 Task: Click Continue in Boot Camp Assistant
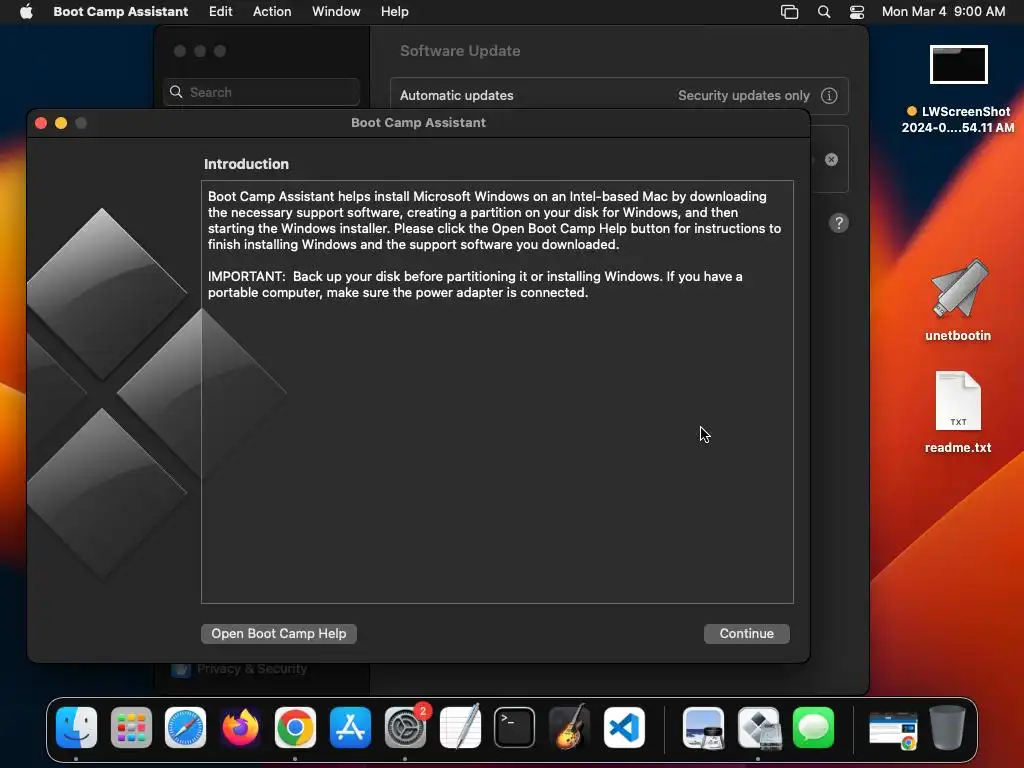(746, 633)
